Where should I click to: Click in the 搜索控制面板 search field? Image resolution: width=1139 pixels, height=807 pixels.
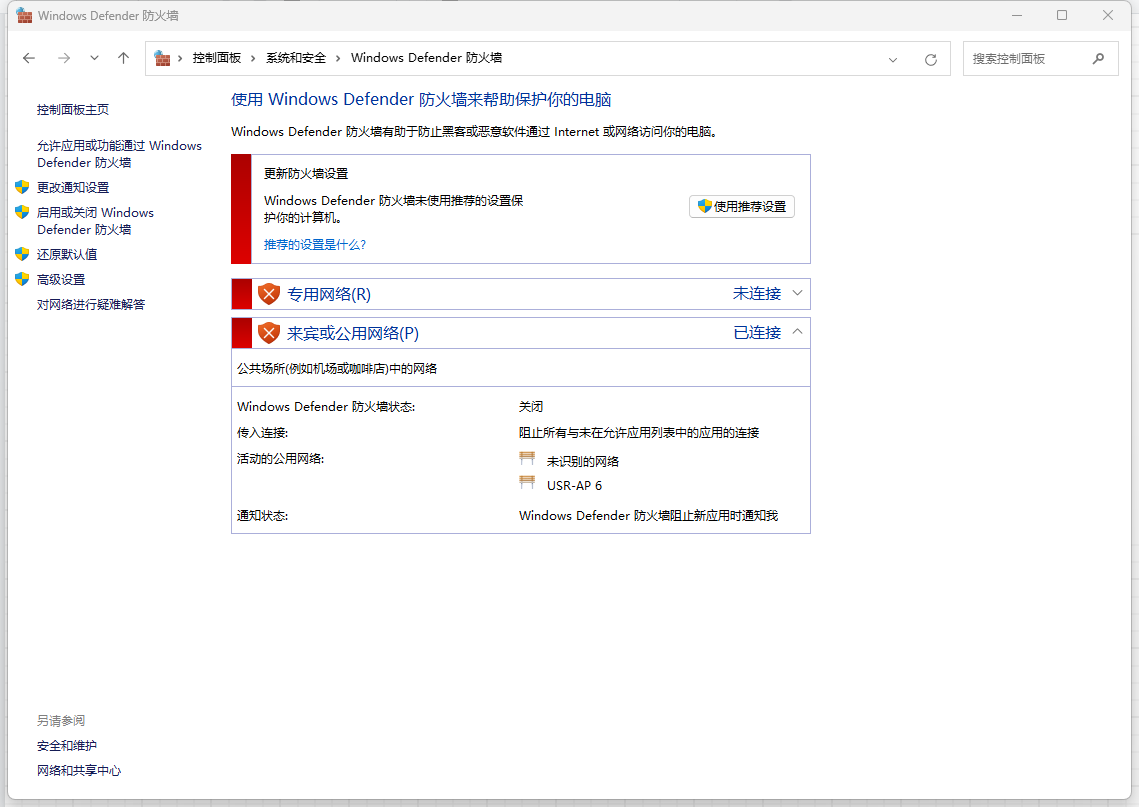[x=1025, y=59]
